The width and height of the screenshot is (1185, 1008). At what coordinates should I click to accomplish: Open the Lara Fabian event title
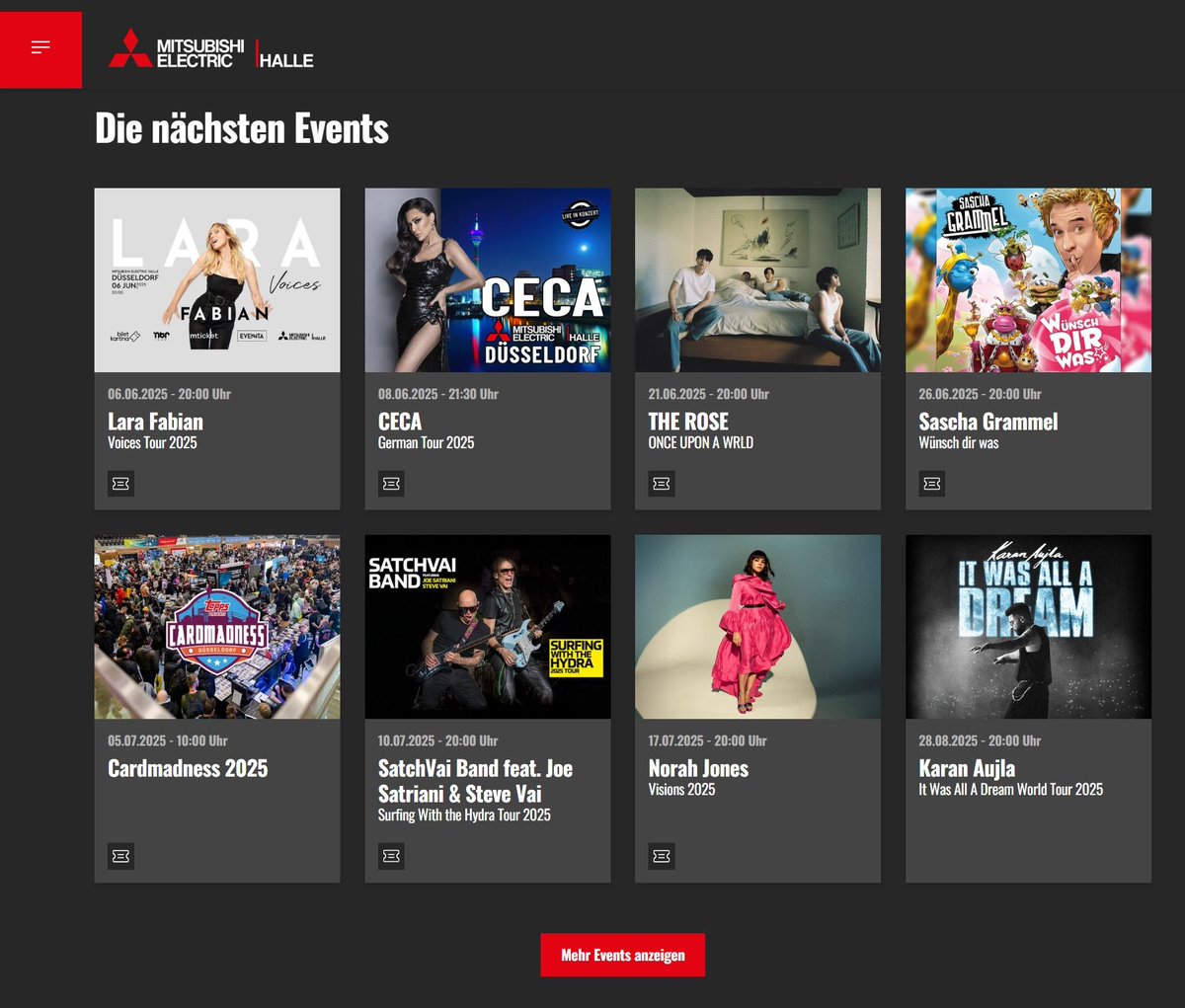point(155,422)
